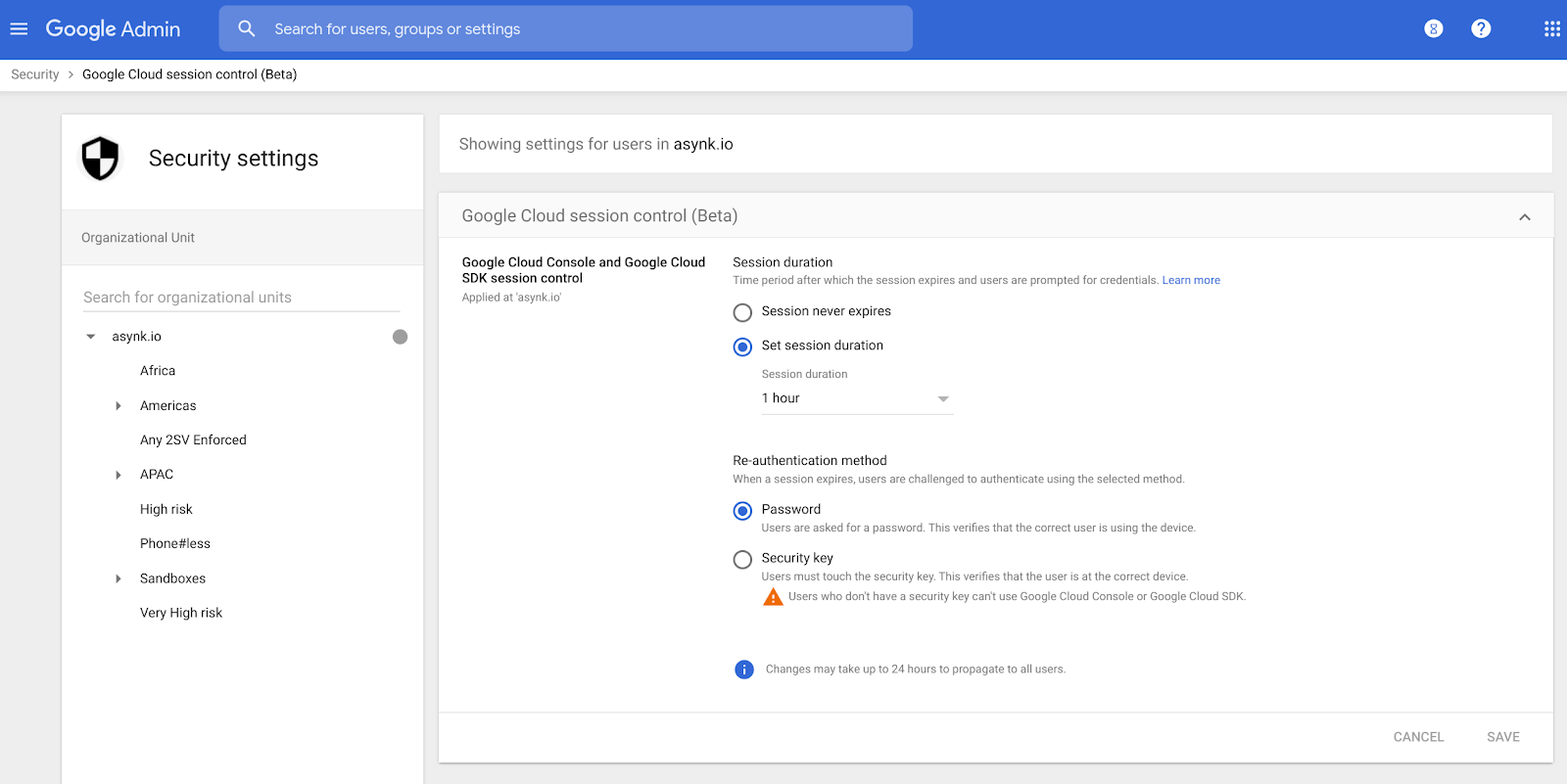Click the Changes may take up to 24 hours note
The width and height of the screenshot is (1567, 784).
tap(916, 669)
